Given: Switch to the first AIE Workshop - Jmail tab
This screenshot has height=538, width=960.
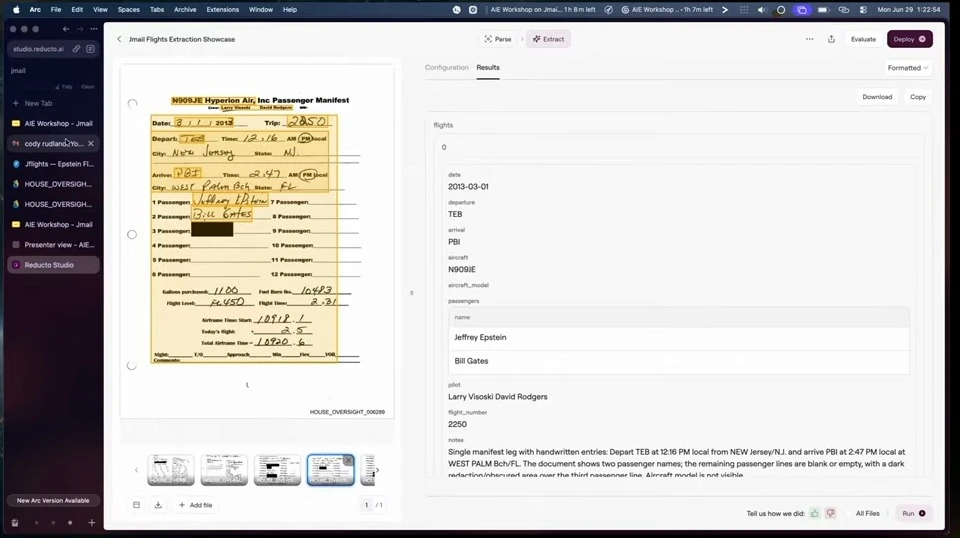Looking at the screenshot, I should coord(53,124).
